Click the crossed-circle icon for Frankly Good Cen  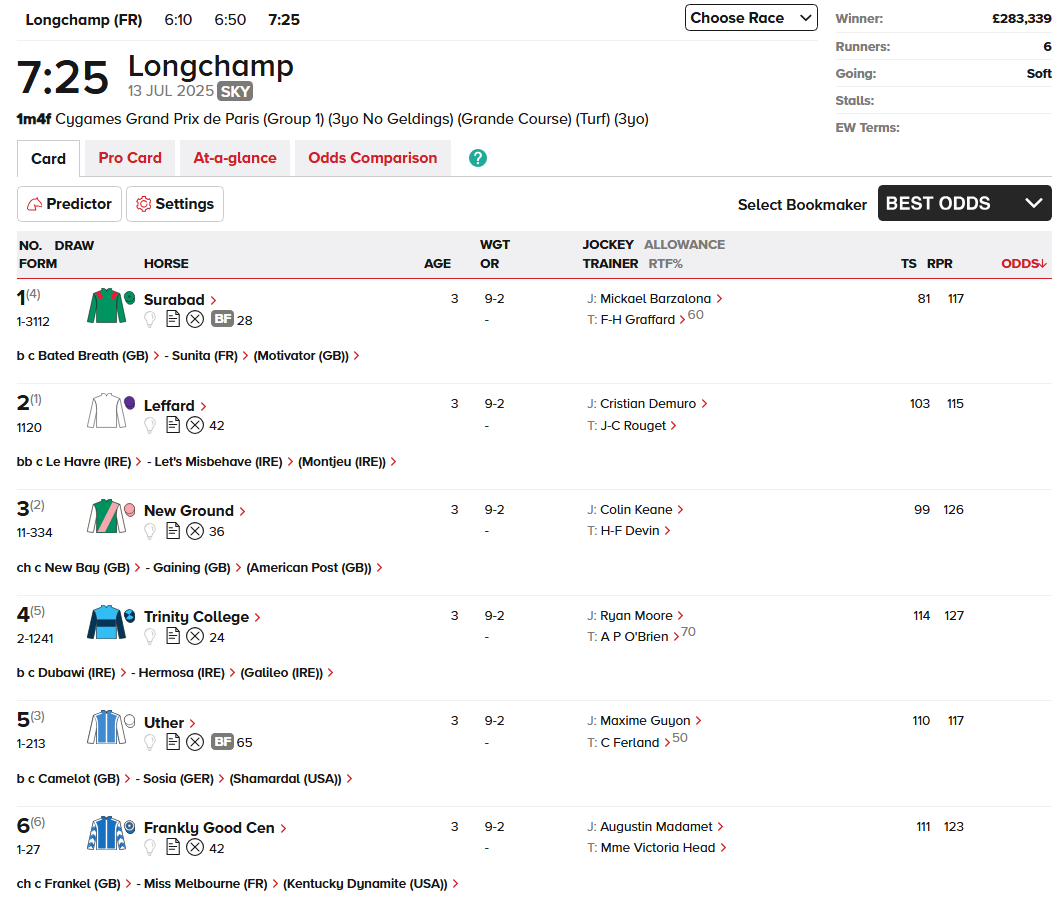195,848
